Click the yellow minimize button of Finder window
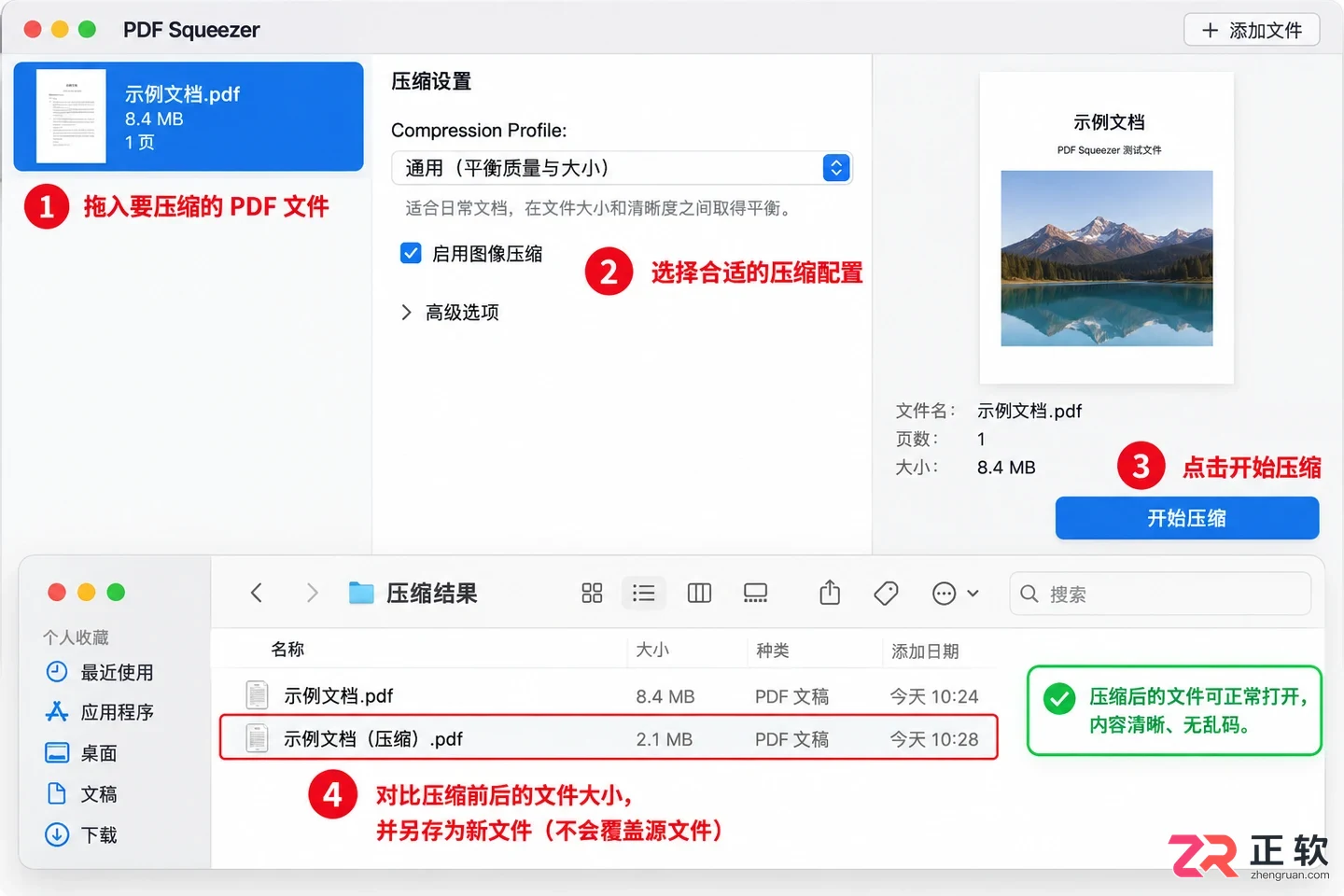Screen dimensions: 1344x896 87,592
